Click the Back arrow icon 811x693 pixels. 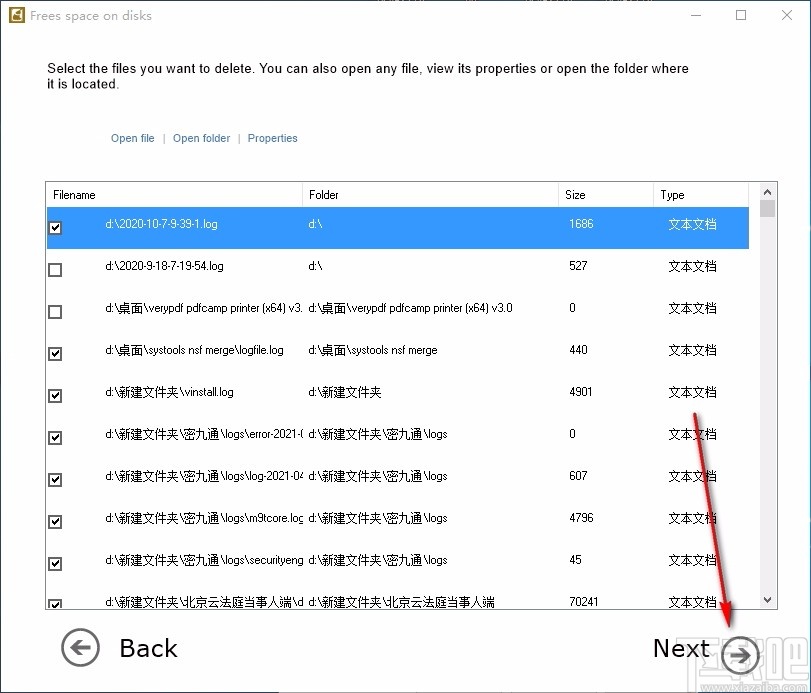tap(80, 647)
